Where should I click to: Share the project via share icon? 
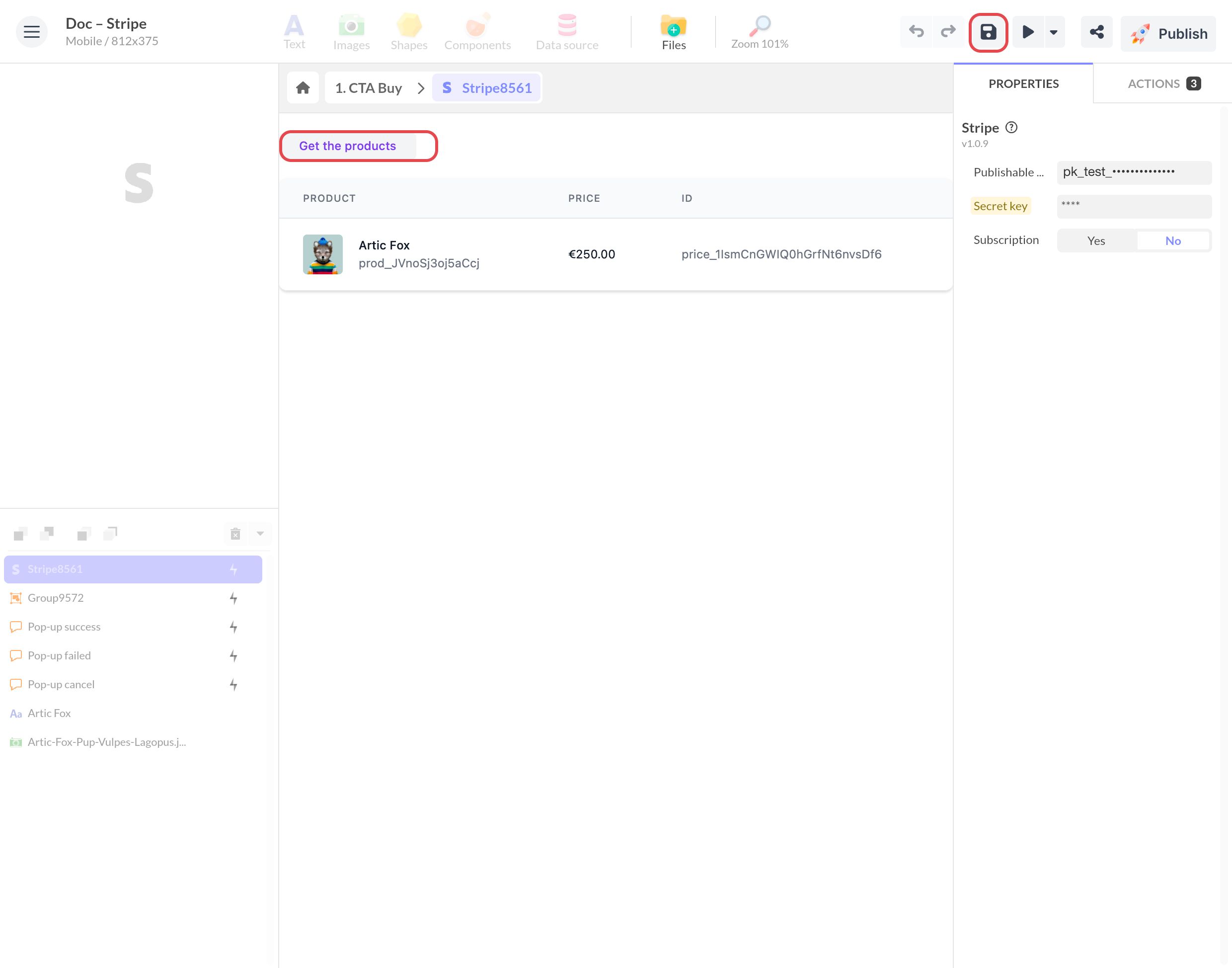[x=1096, y=32]
